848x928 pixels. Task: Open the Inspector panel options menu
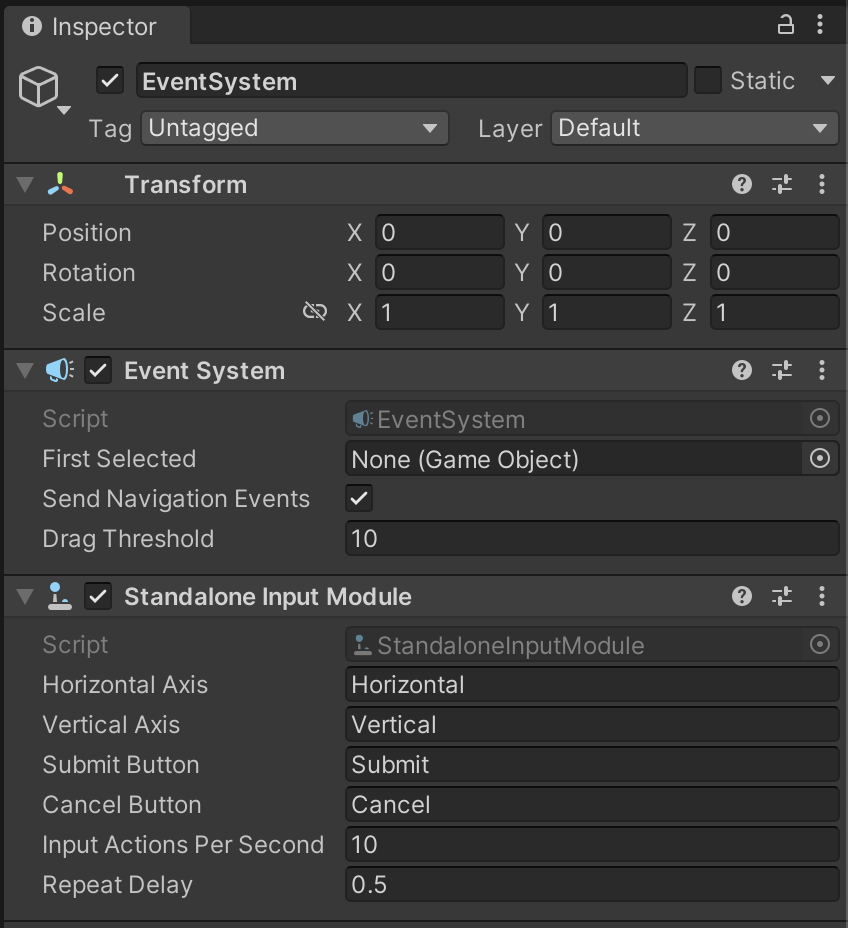pyautogui.click(x=821, y=25)
